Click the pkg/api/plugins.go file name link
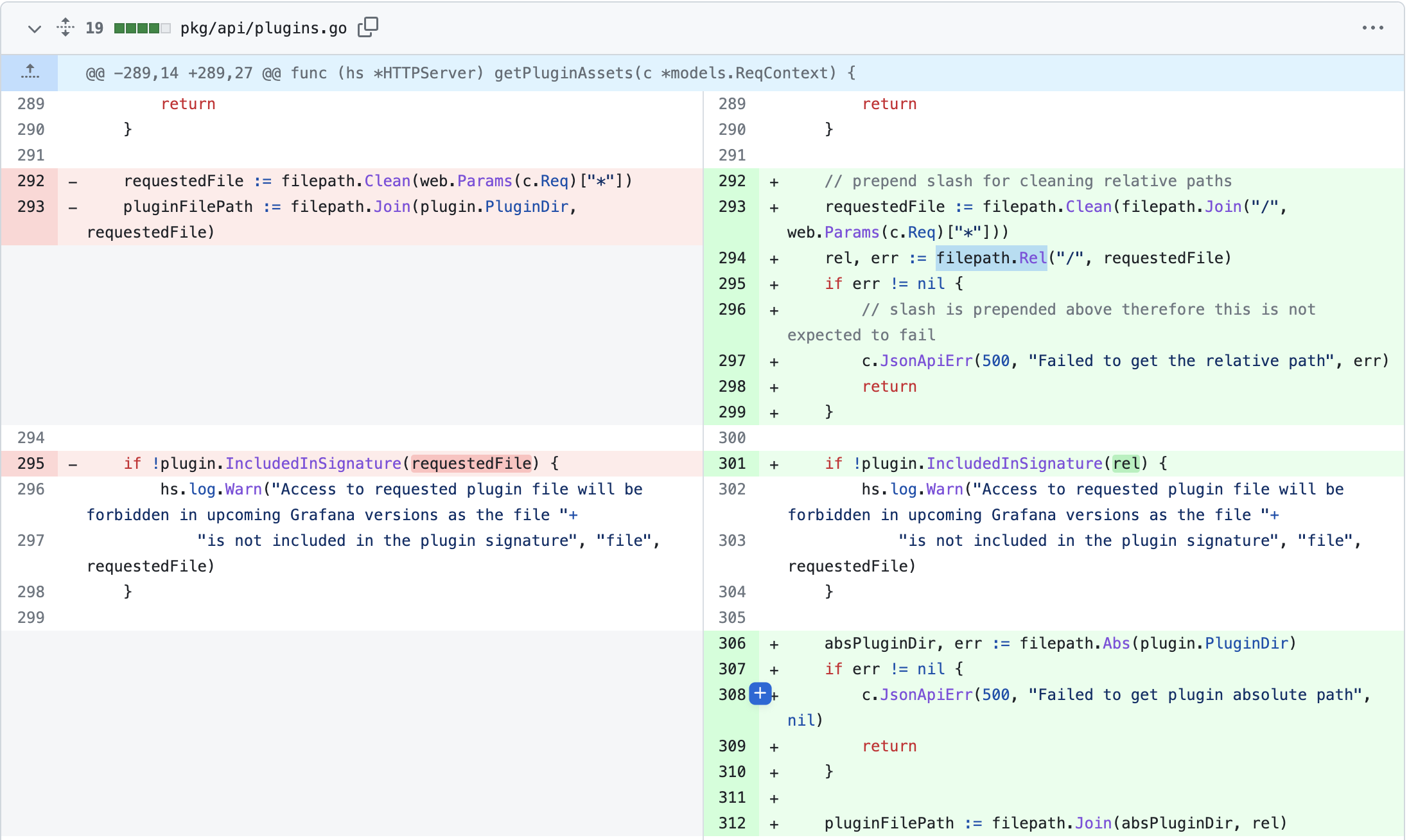The width and height of the screenshot is (1409, 840). (263, 28)
